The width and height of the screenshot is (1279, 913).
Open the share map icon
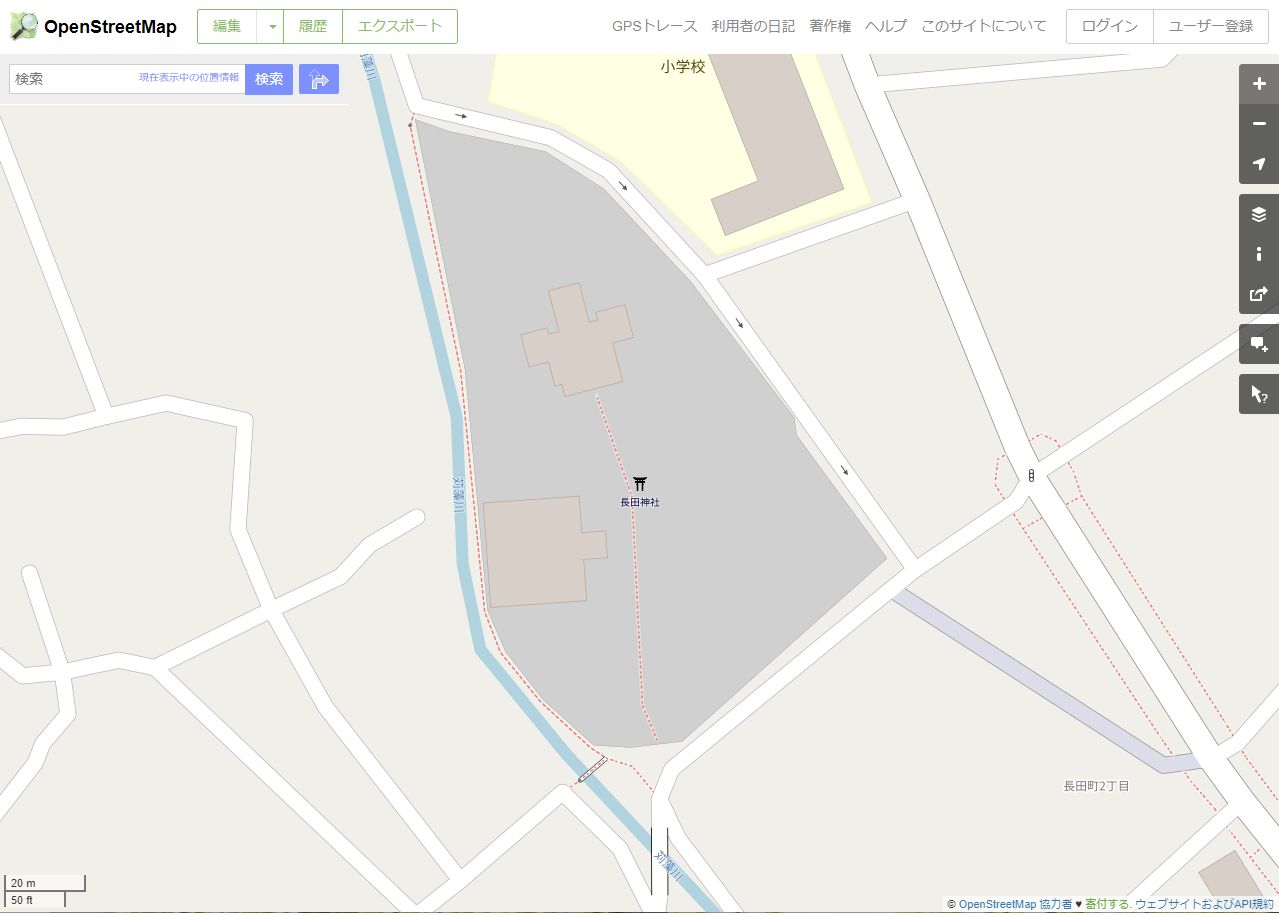[1259, 294]
